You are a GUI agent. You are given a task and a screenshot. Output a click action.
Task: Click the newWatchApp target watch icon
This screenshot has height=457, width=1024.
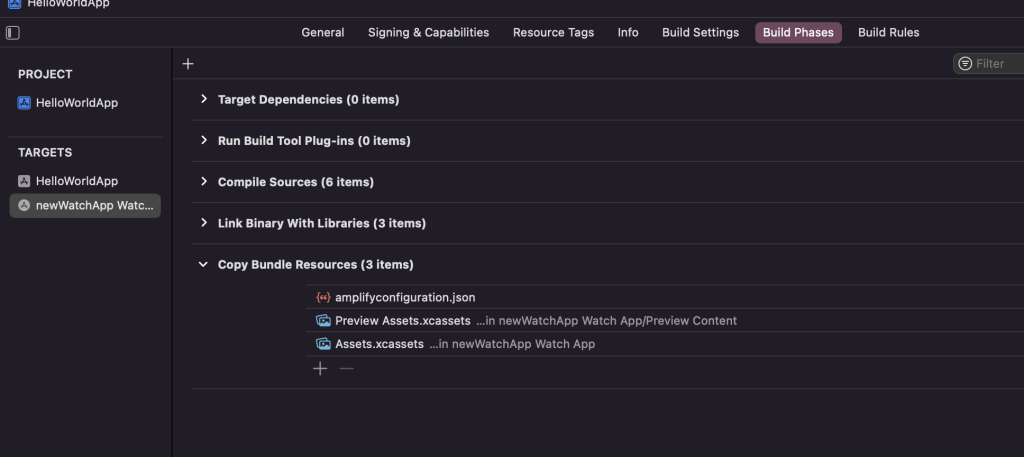[24, 205]
